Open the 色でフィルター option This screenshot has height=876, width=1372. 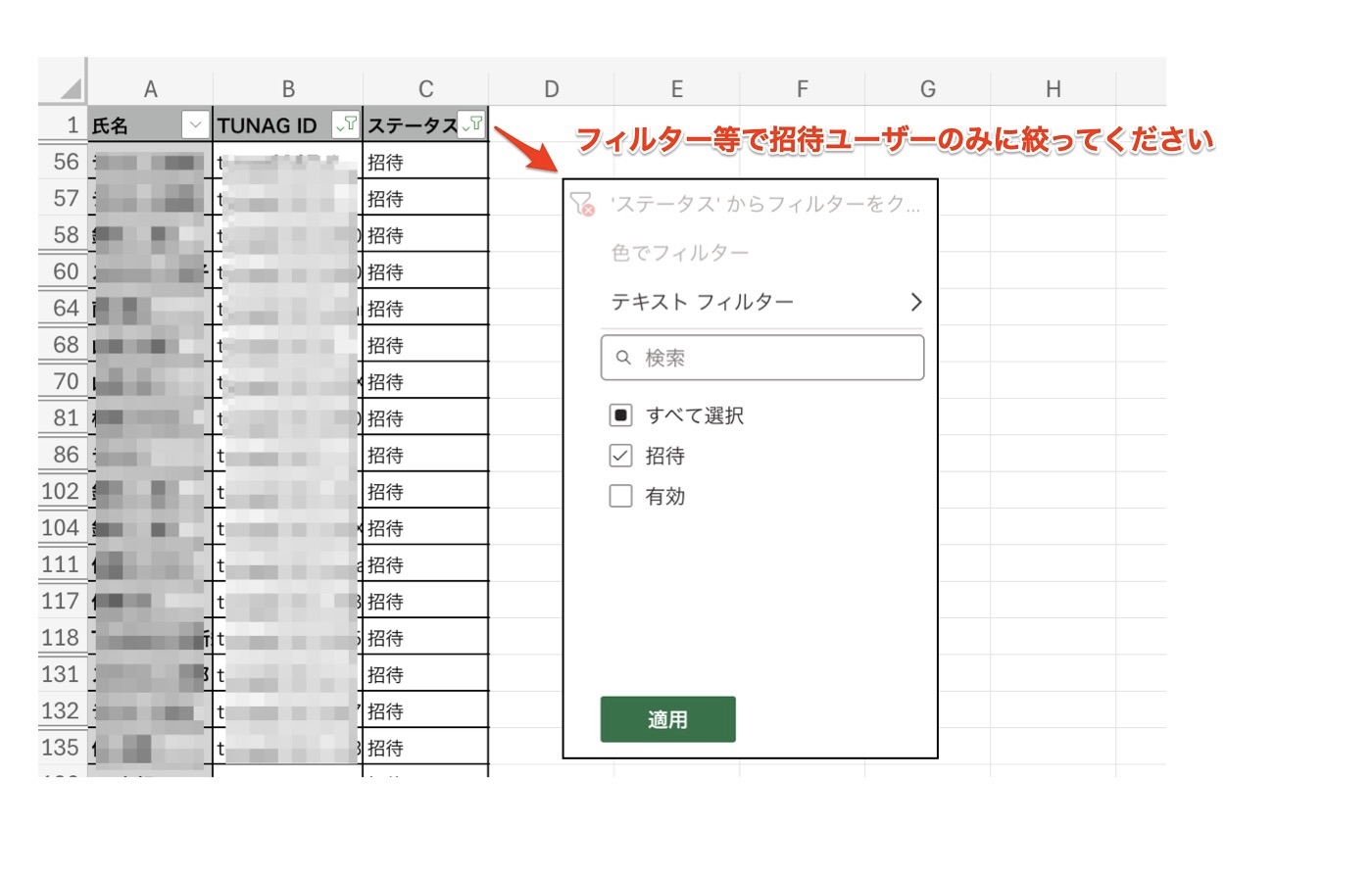(680, 254)
